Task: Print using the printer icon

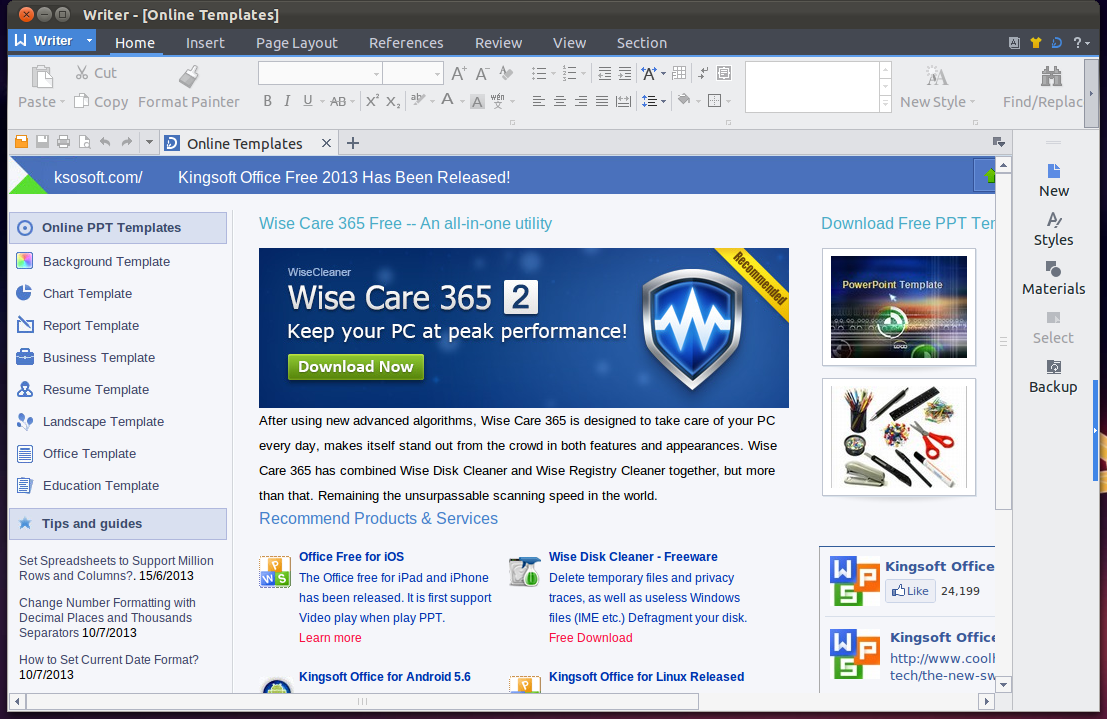Action: [x=64, y=142]
